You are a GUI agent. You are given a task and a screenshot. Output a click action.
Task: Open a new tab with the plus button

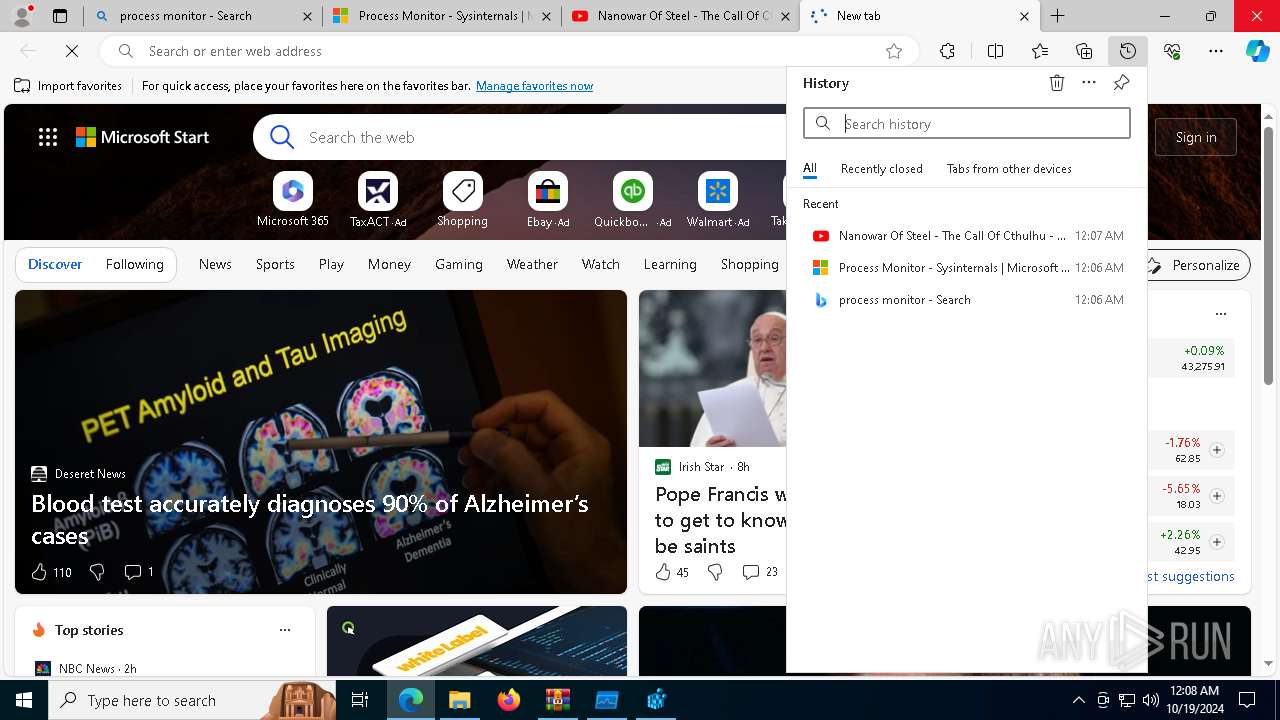1057,16
